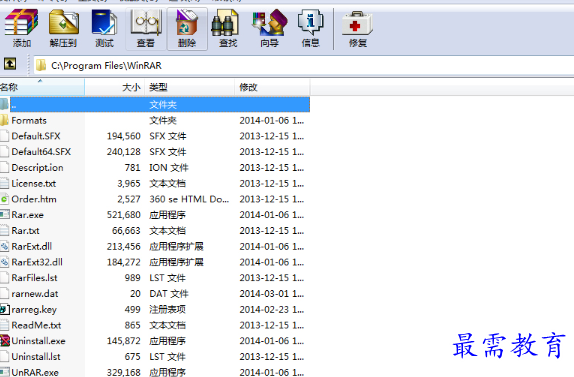The width and height of the screenshot is (574, 377).
Task: Click the View (查看) toolbar icon
Action: 146,23
